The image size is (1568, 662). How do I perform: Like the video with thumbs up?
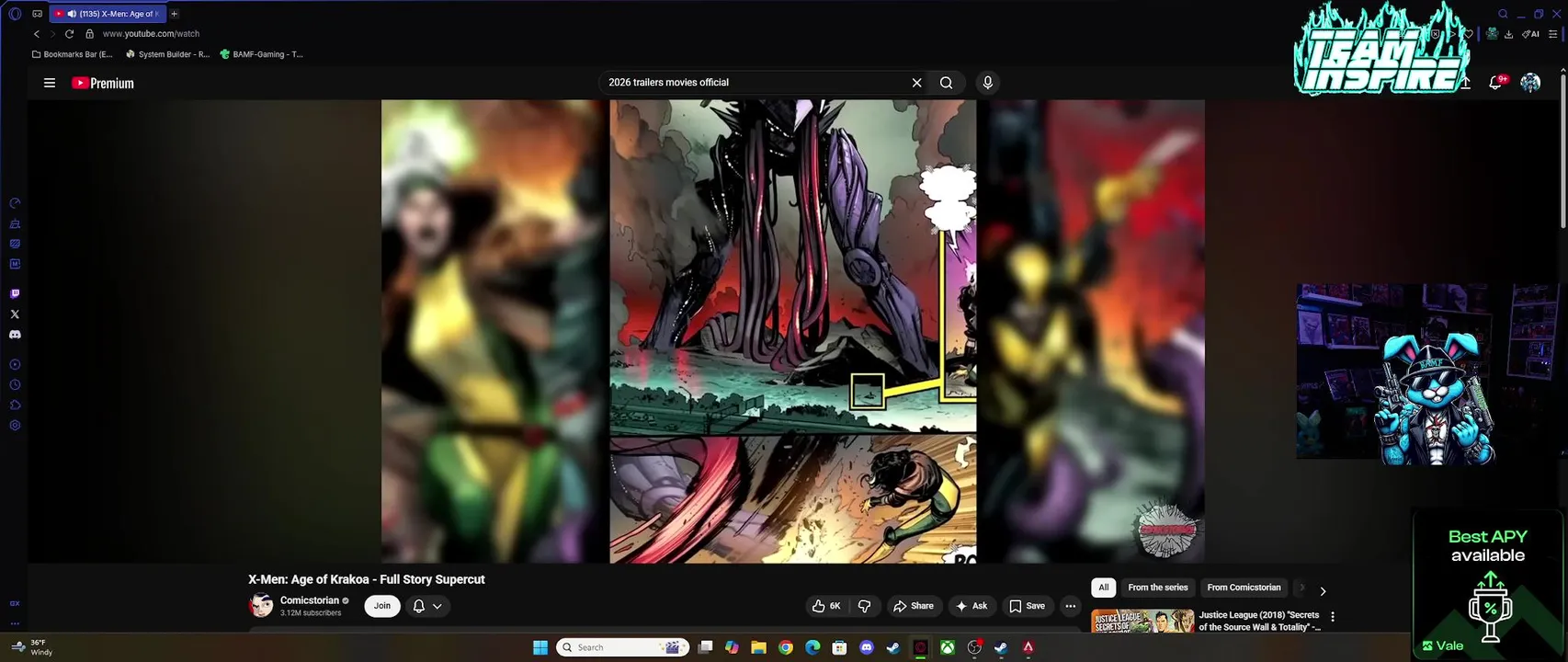[x=826, y=606]
